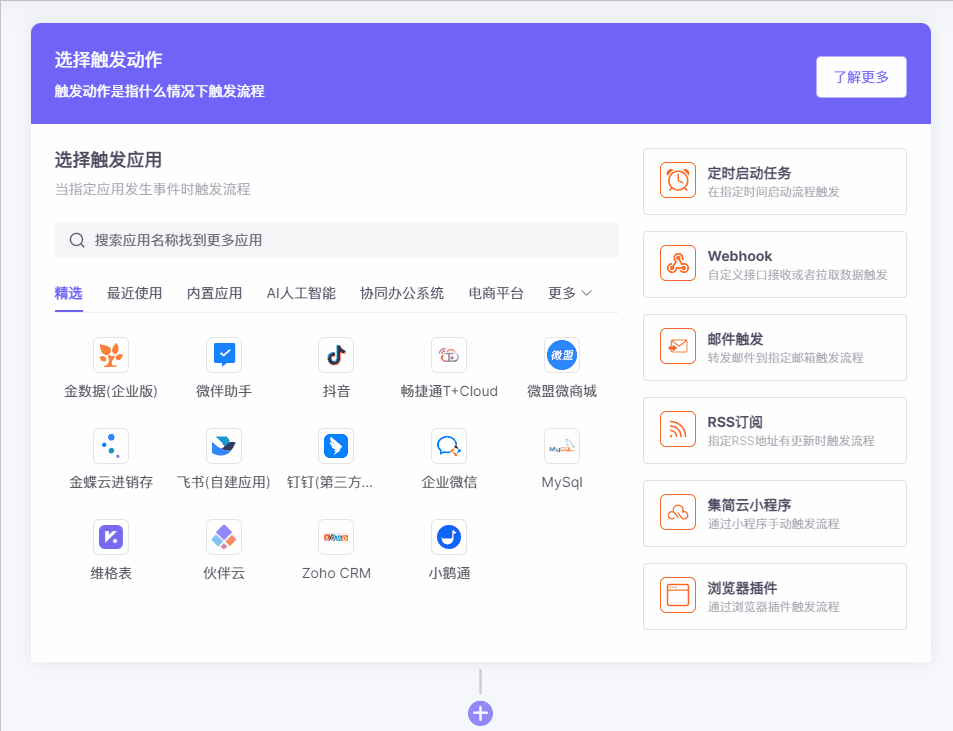
Task: Choose the Zoho CRM app icon
Action: point(336,537)
